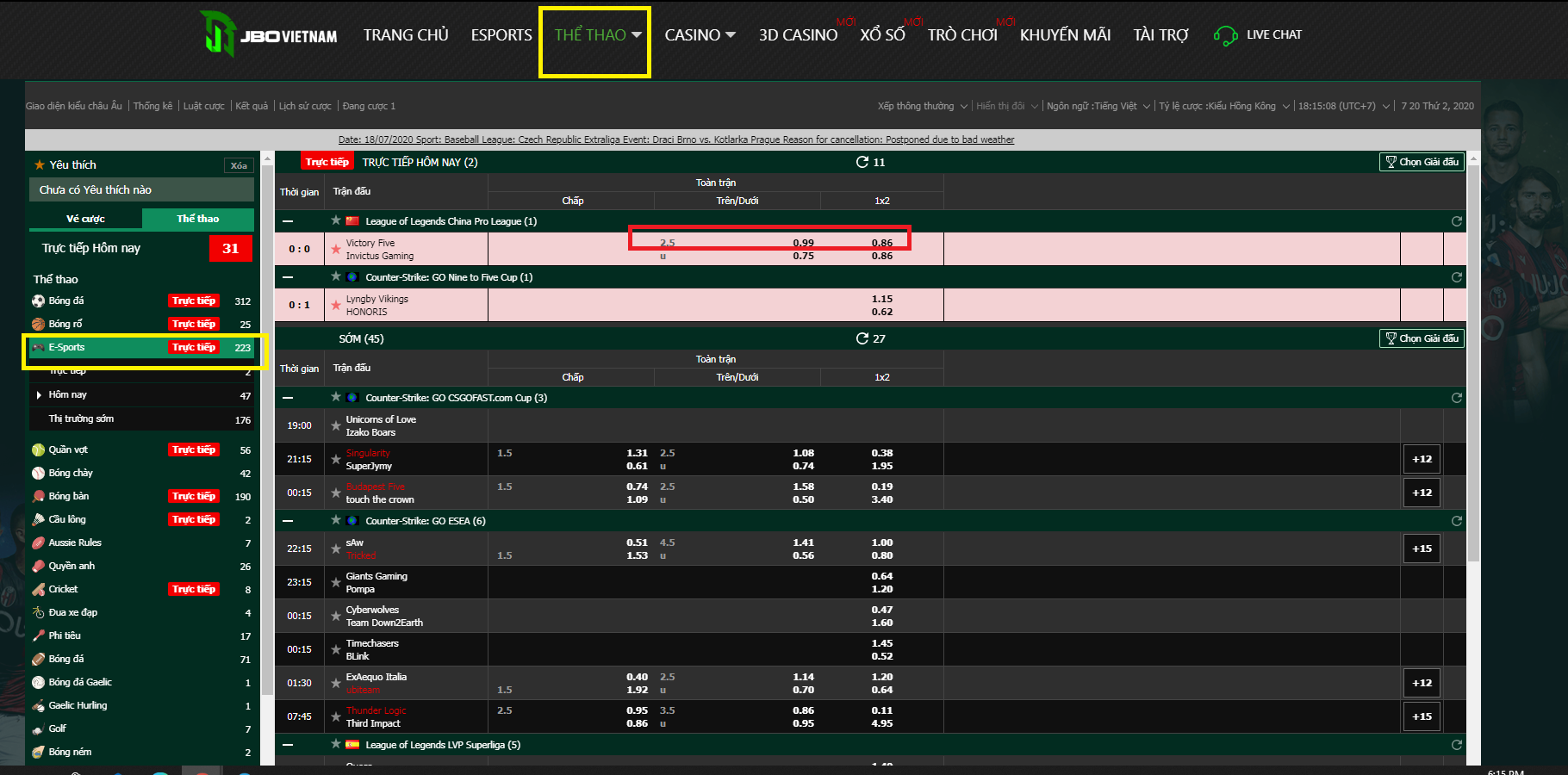Click the Bóng đá soccer ball icon
This screenshot has width=1568, height=775.
[38, 301]
